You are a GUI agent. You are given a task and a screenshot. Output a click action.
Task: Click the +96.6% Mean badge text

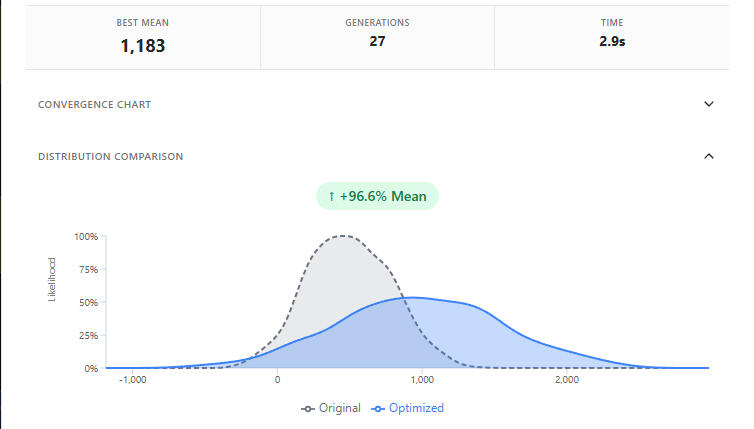[383, 196]
